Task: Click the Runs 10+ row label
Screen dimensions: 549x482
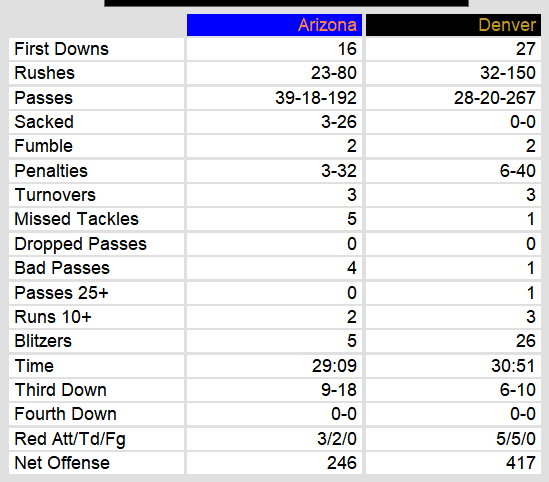Action: coord(53,317)
